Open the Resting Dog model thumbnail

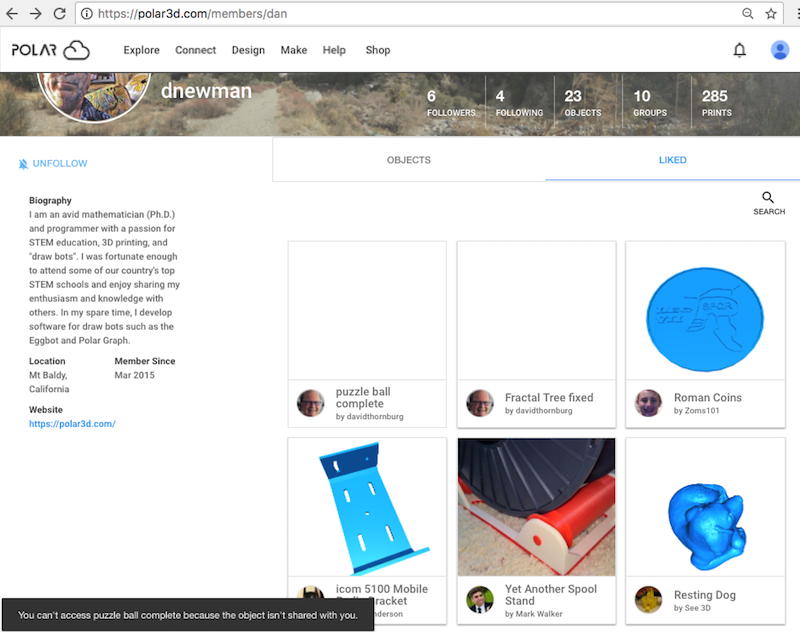705,507
